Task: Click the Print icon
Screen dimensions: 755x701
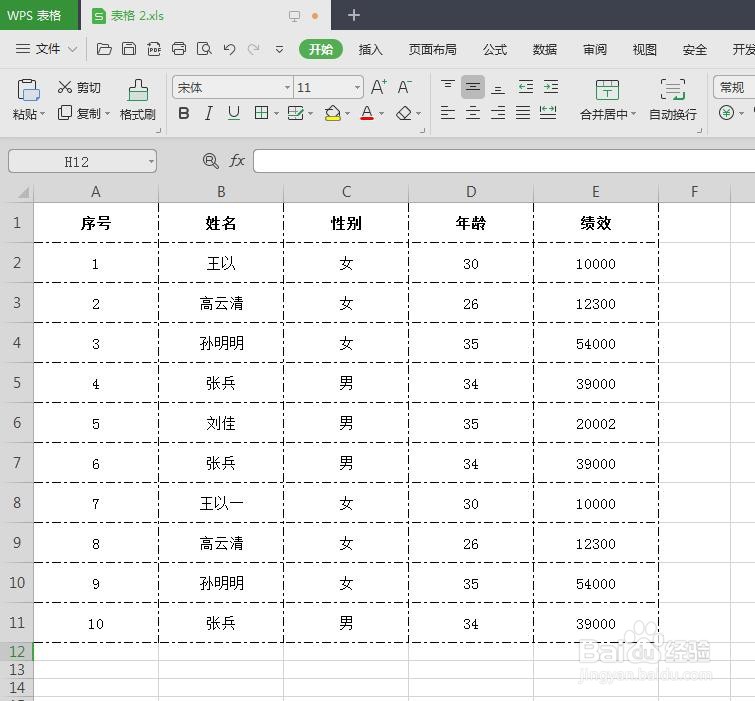Action: pyautogui.click(x=179, y=49)
